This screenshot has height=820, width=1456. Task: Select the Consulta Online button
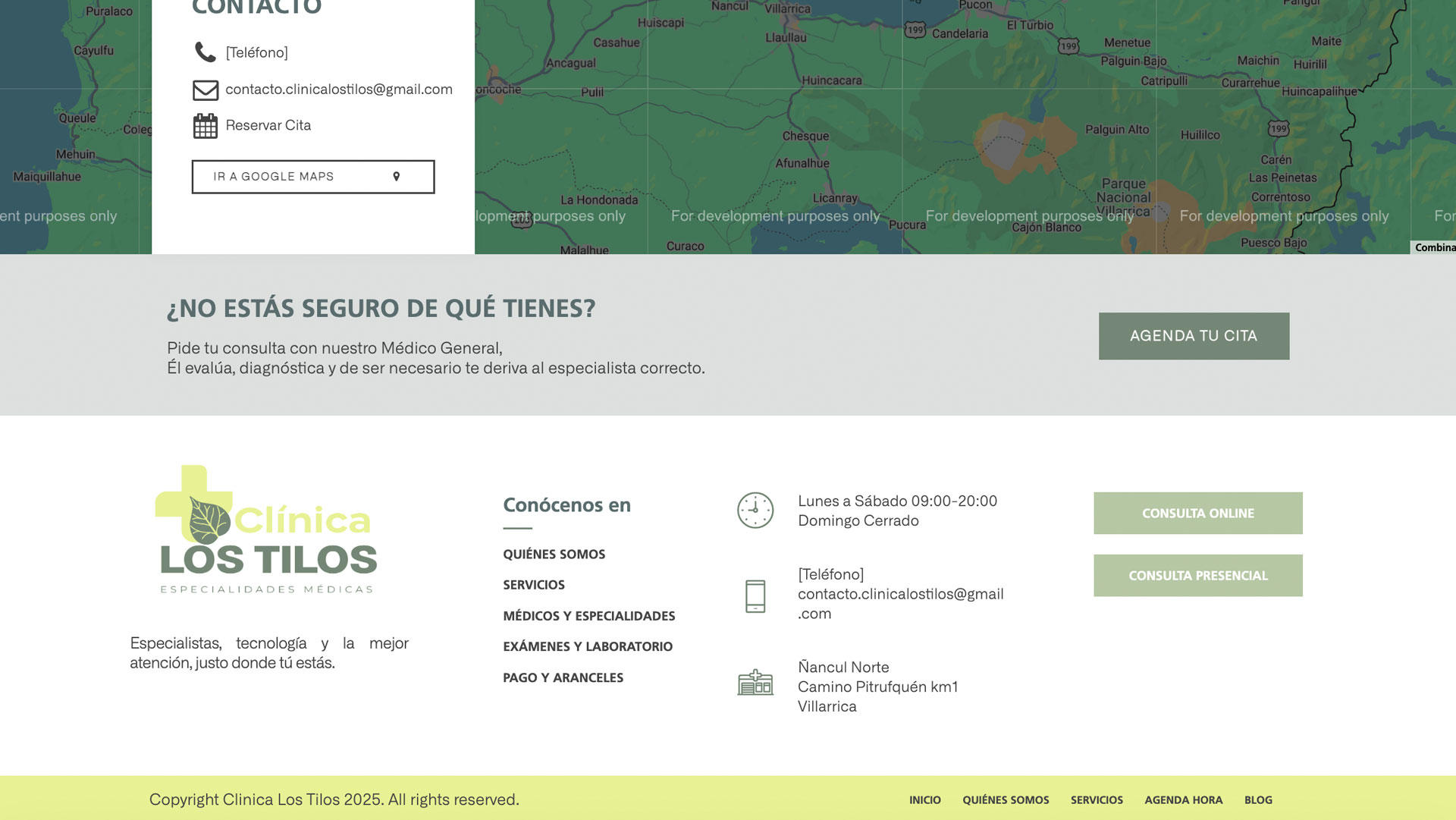(1197, 514)
